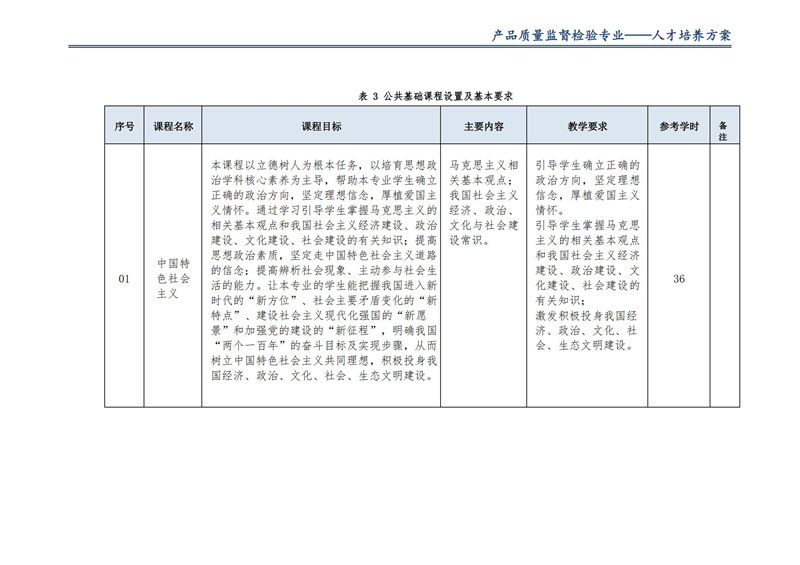Click the 参考学时 column header
This screenshot has width=800, height=565.
tap(679, 127)
